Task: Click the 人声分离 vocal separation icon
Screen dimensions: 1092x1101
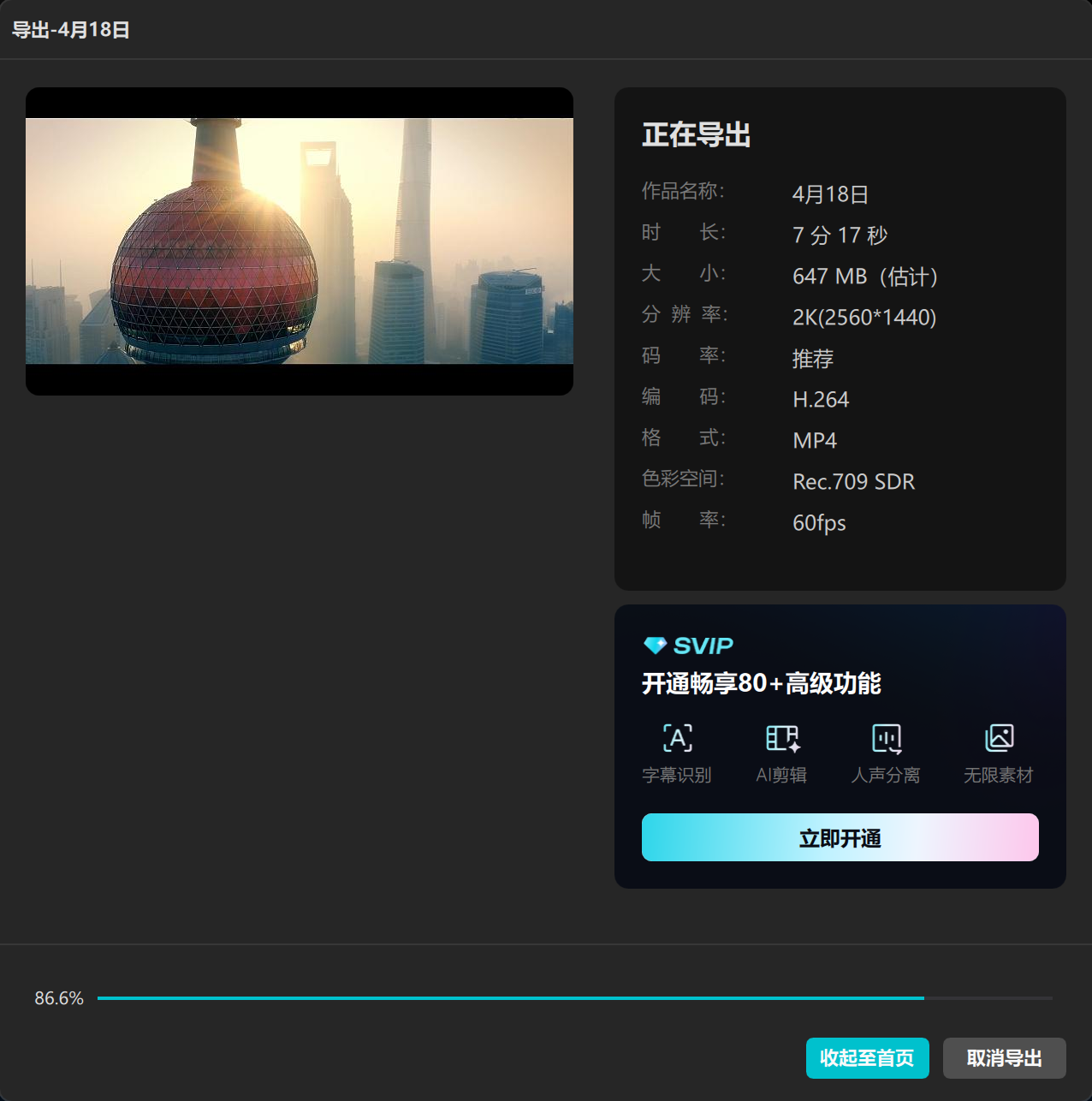Action: click(x=886, y=738)
